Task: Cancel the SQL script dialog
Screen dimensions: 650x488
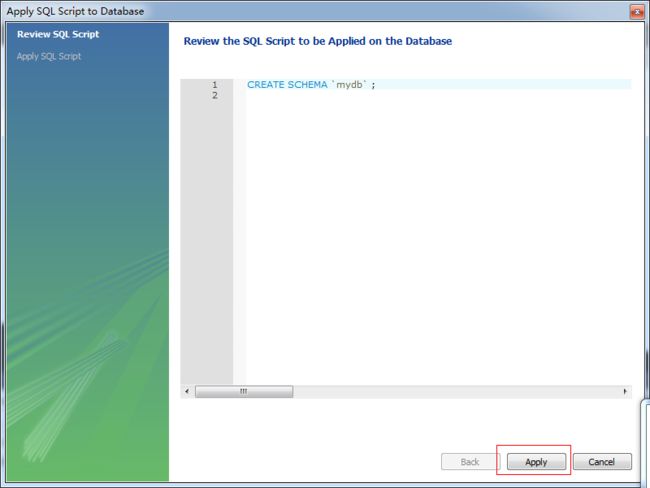Action: [602, 461]
